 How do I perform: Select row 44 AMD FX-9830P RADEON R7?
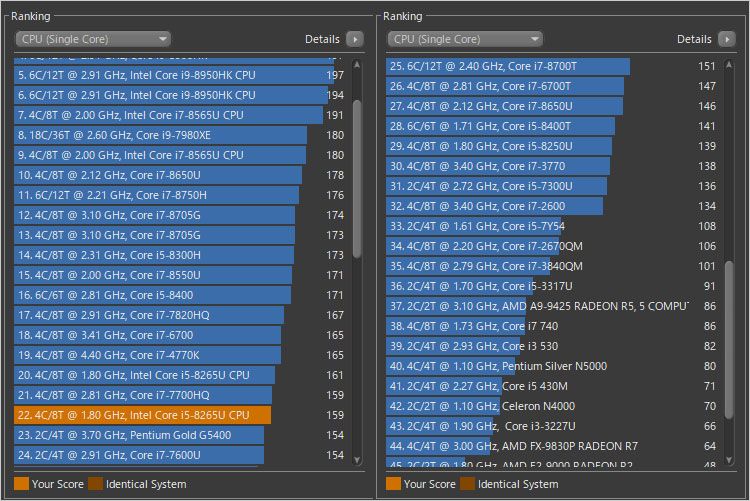[551, 446]
